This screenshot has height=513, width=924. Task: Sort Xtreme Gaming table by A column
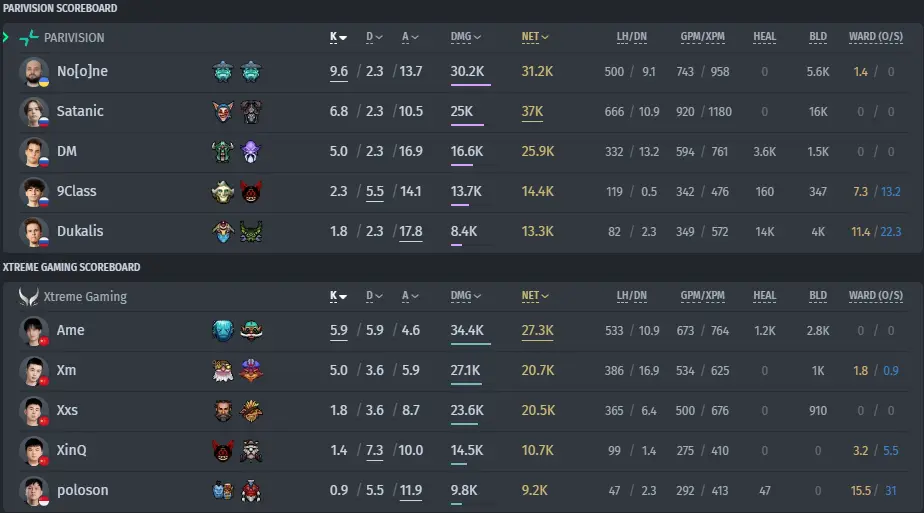point(410,296)
